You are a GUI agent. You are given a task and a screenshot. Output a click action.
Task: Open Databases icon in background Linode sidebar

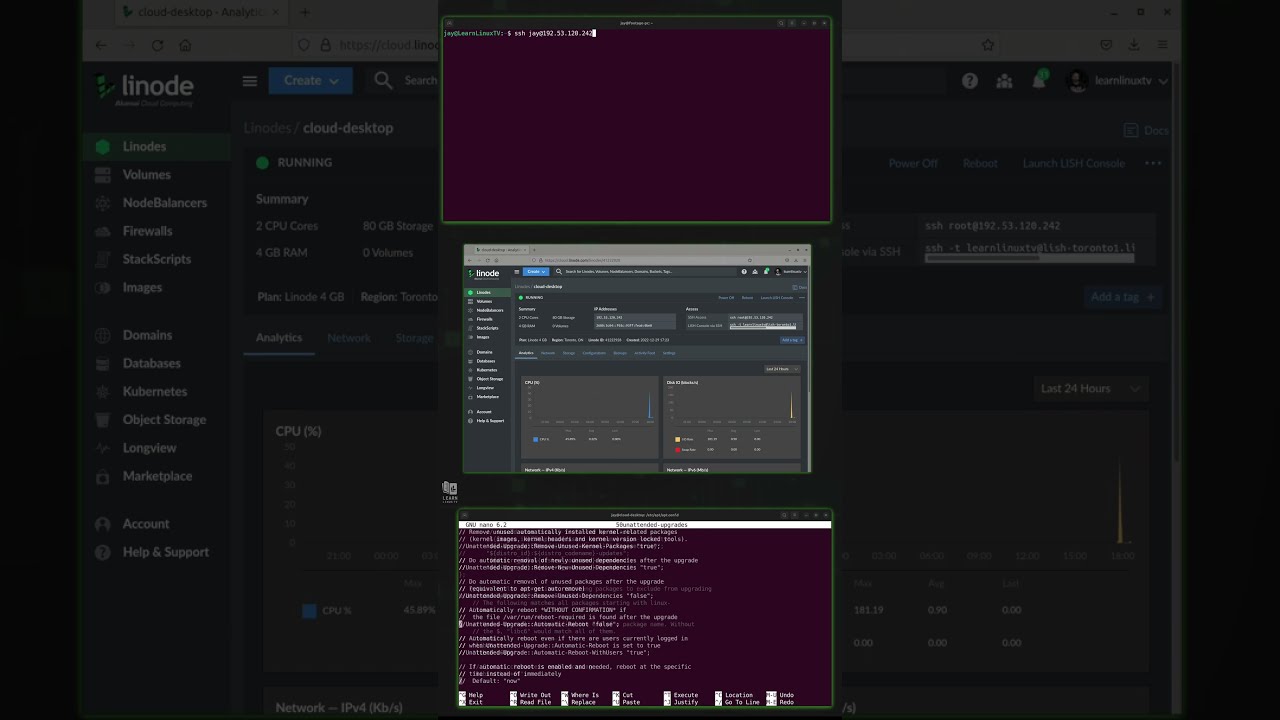pos(102,363)
